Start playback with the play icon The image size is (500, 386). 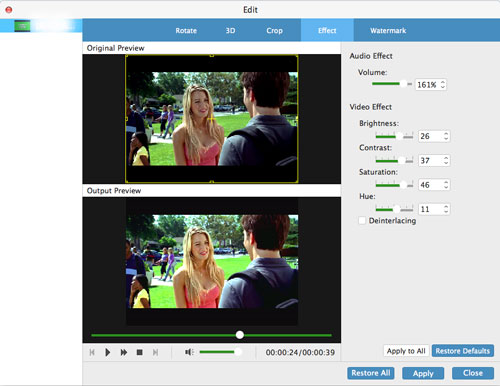pos(107,352)
